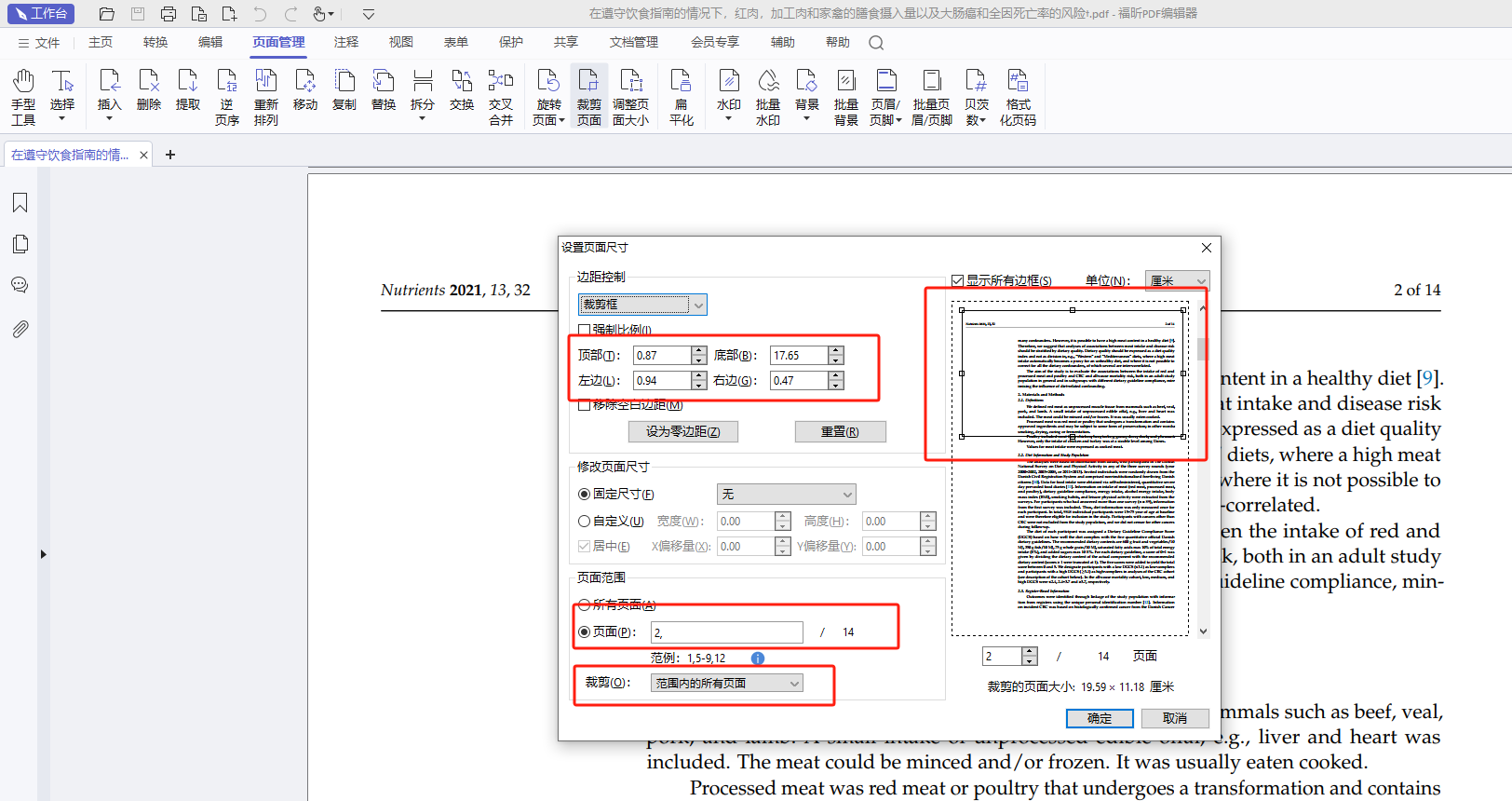Click the Flatten icon (扁平化)
Screen dimensions: 1512x801
(682, 96)
